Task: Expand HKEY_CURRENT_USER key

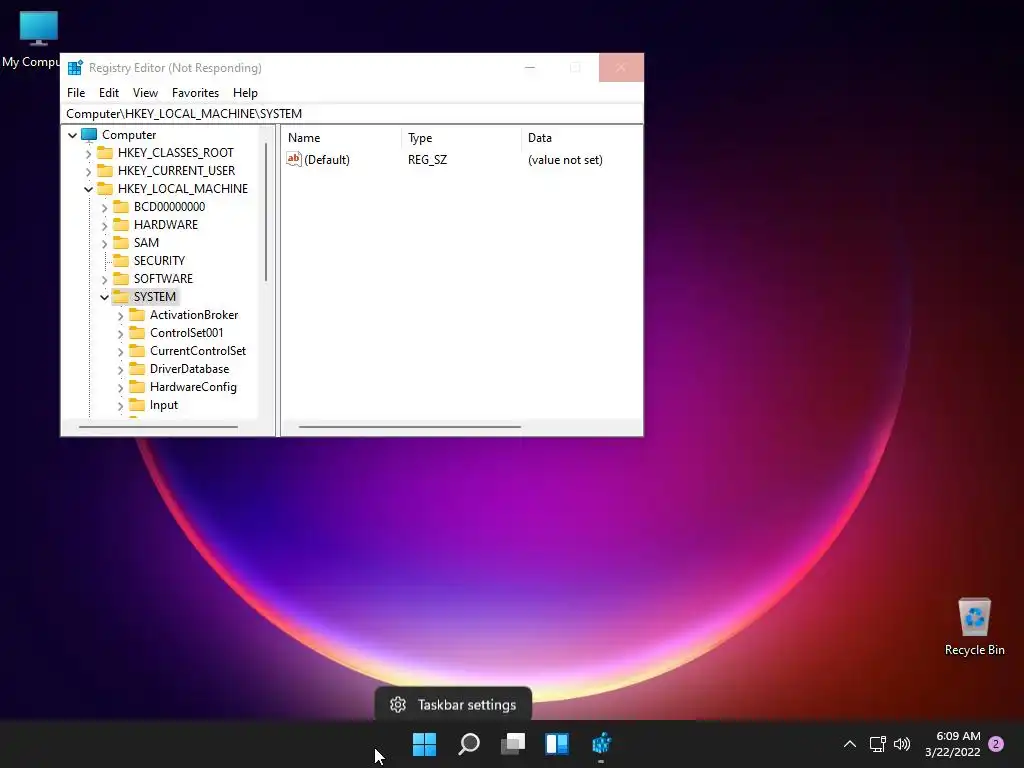Action: [x=88, y=171]
